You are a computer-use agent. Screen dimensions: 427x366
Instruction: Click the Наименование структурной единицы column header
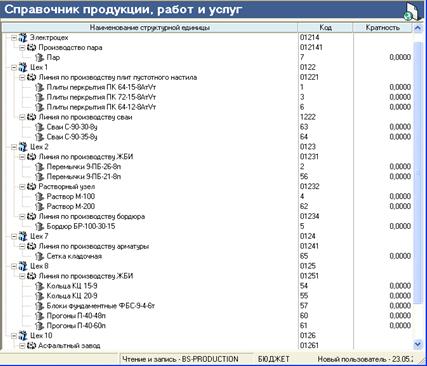(x=150, y=28)
